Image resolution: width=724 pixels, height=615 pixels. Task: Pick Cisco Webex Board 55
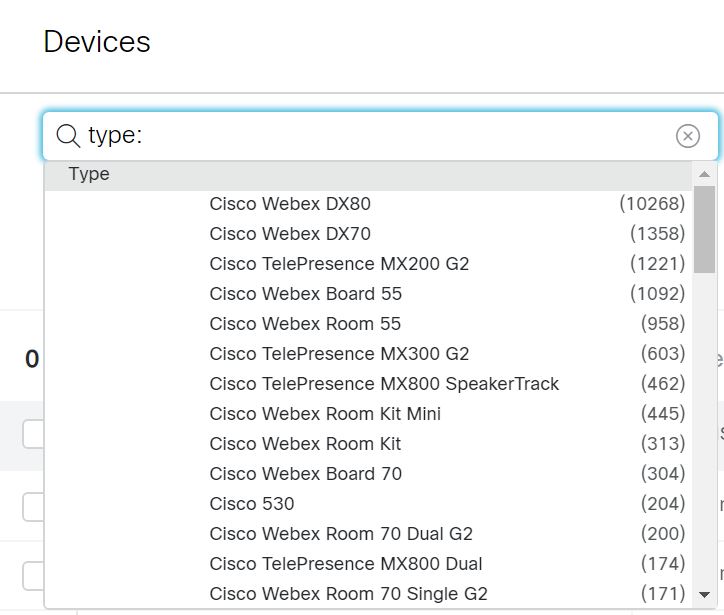(368, 294)
